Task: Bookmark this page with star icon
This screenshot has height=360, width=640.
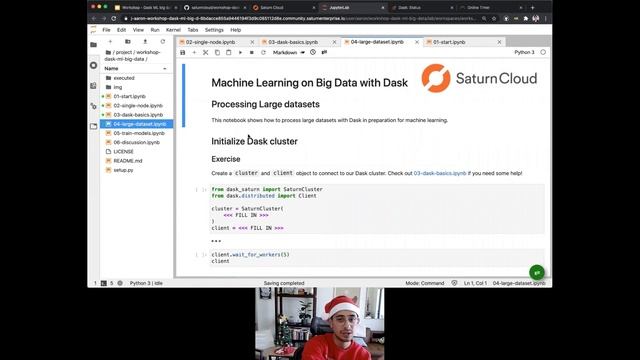Action: 494,19
